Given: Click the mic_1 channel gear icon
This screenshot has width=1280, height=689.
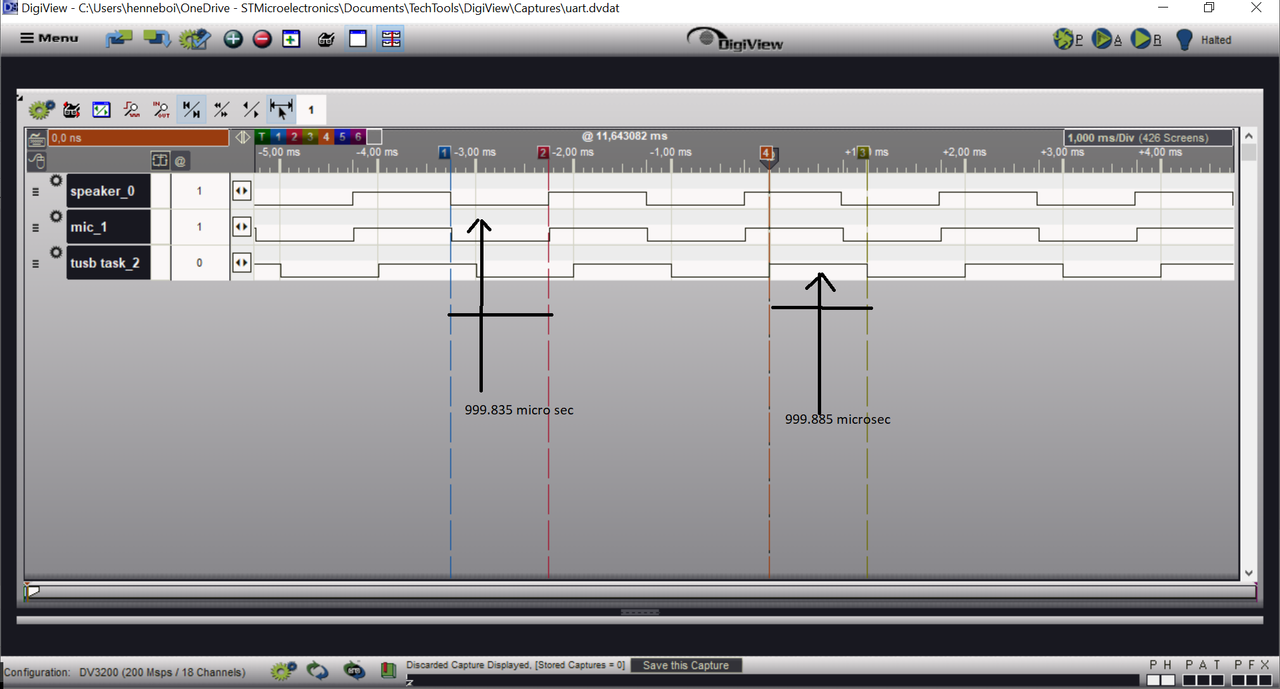Looking at the screenshot, I should 56,217.
